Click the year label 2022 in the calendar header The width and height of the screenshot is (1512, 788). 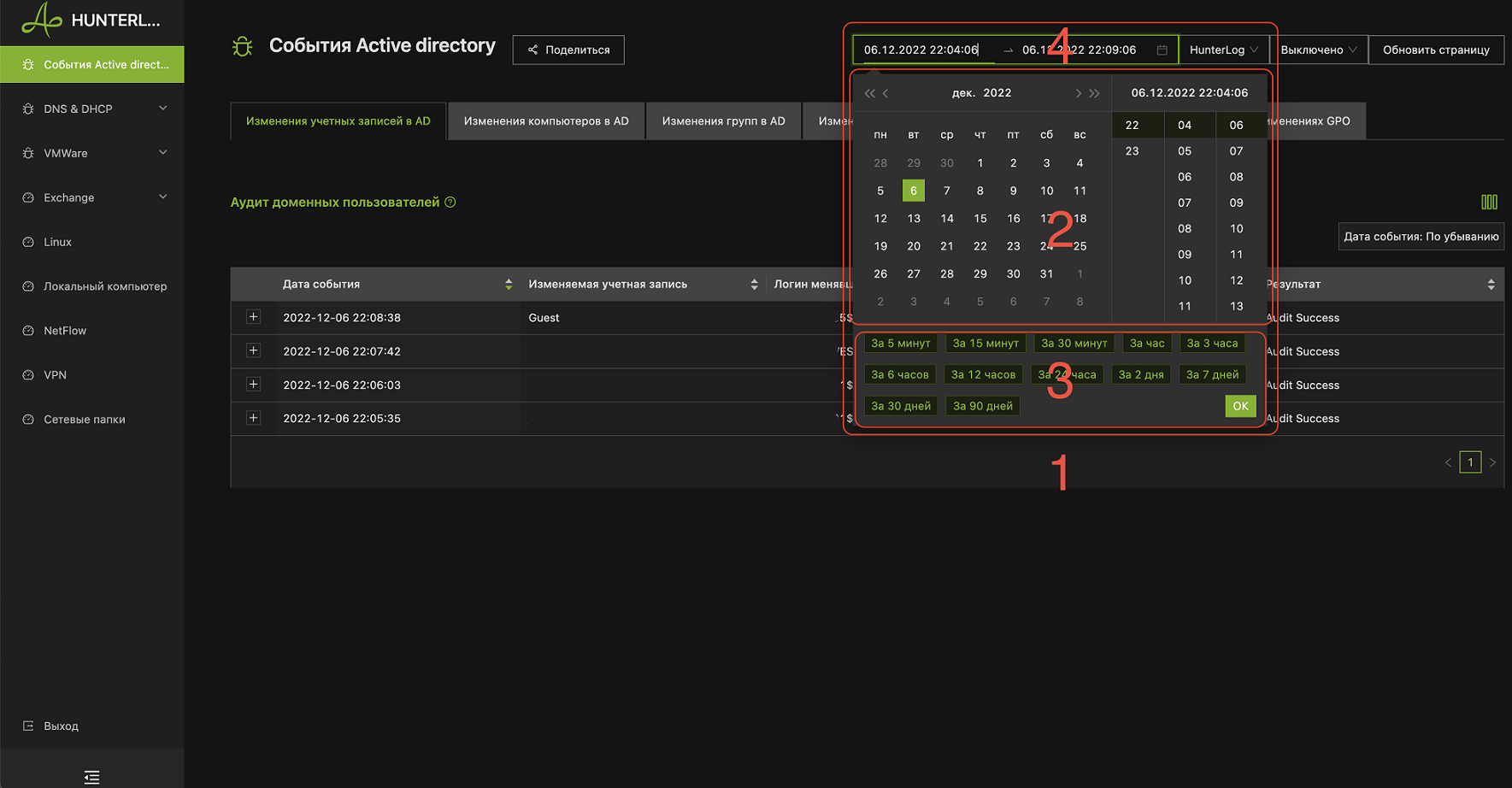tap(997, 93)
